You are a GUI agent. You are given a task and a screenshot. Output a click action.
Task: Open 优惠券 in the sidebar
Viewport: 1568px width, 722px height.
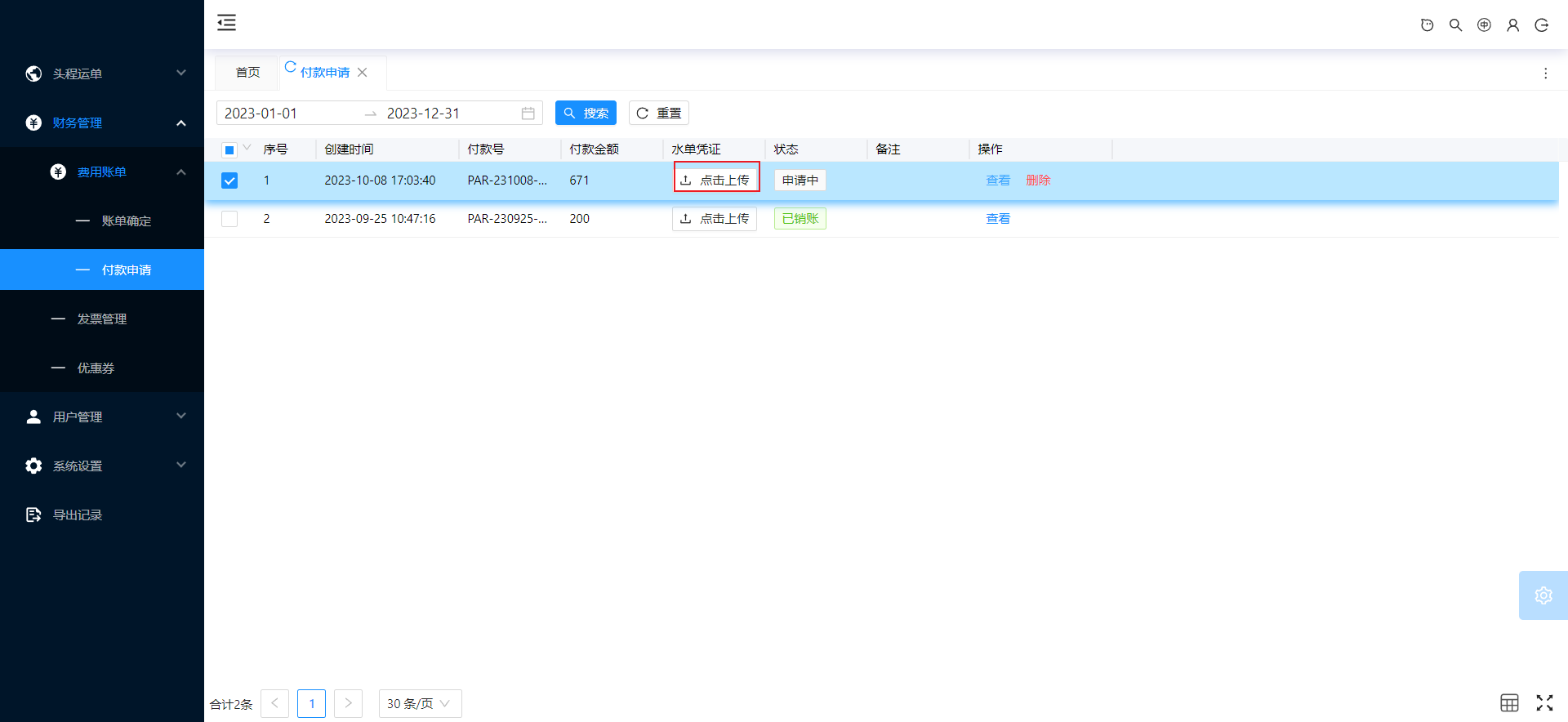[x=102, y=368]
